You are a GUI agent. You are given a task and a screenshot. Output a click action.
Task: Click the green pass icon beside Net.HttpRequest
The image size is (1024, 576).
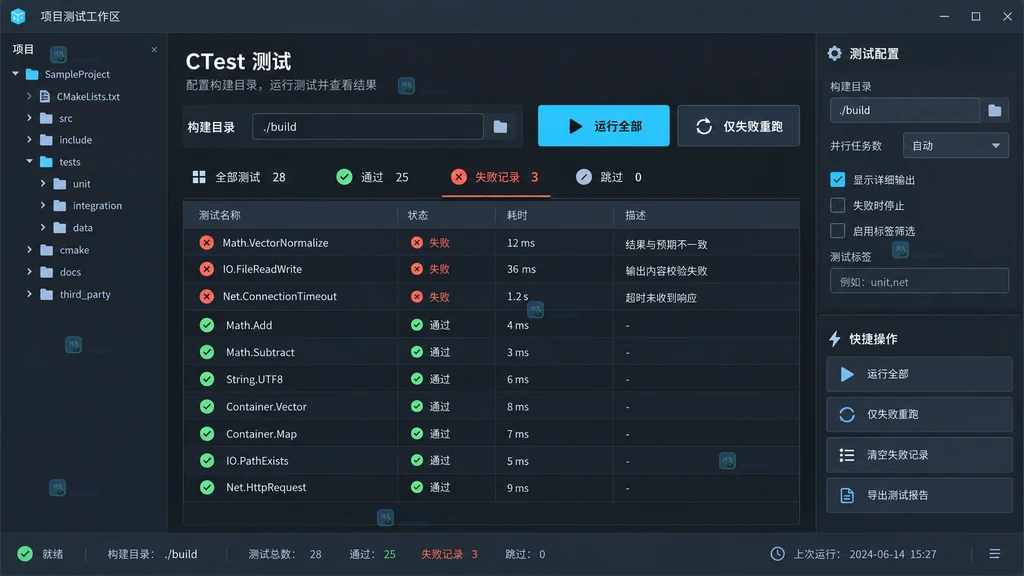(207, 488)
